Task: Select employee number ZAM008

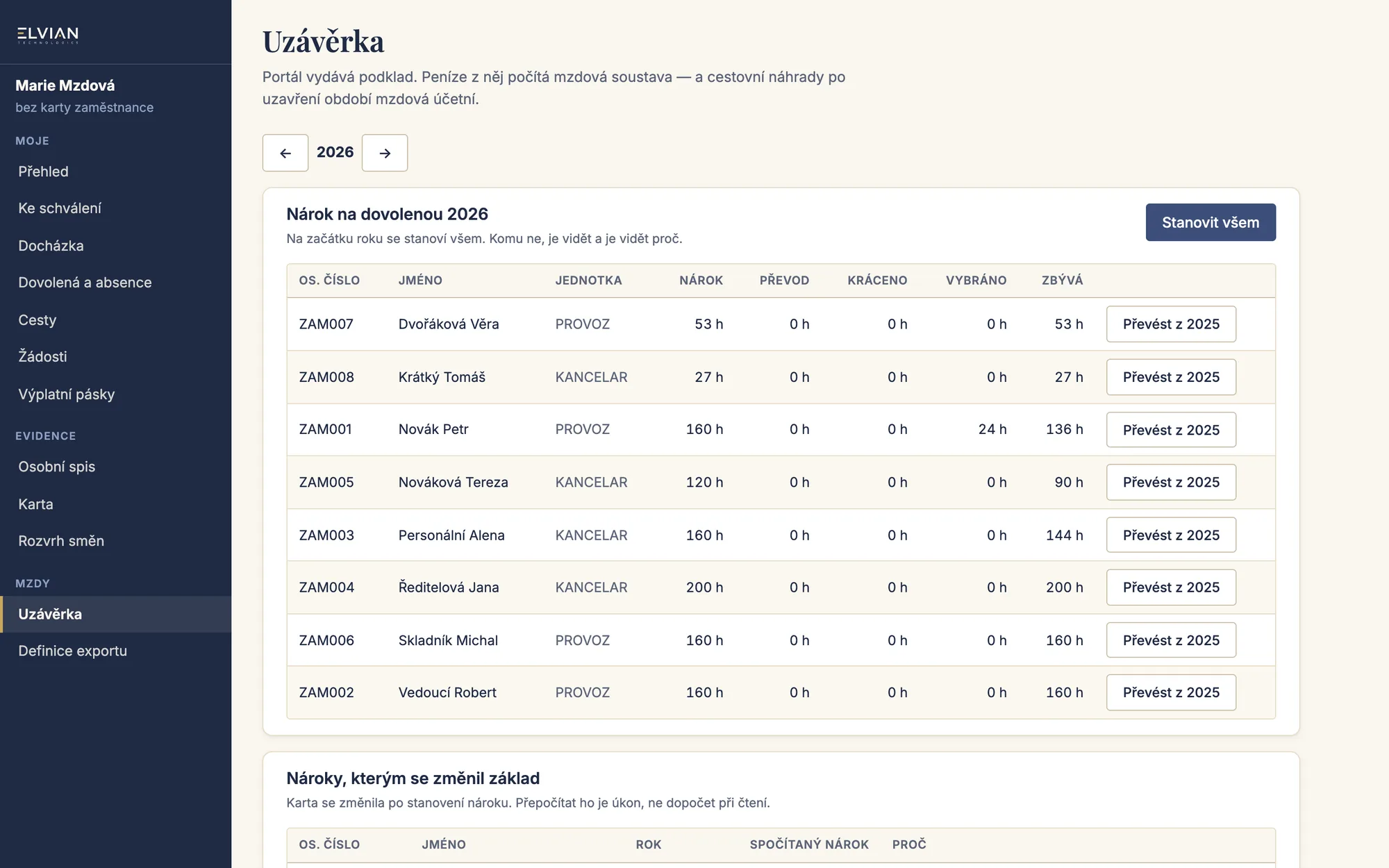Action: click(x=326, y=377)
